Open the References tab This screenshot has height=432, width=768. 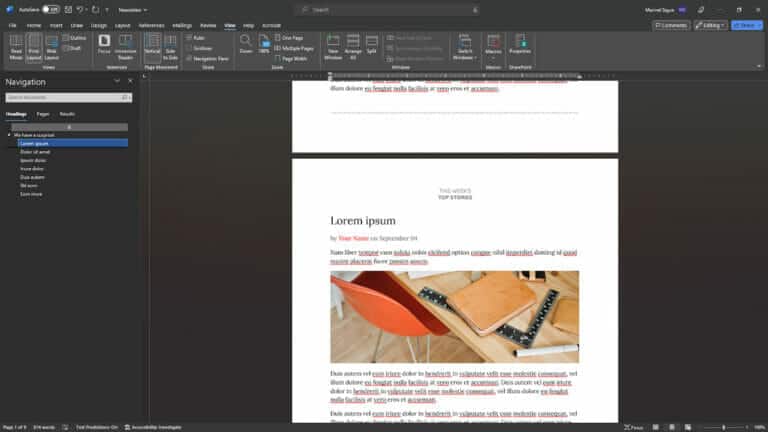151,25
